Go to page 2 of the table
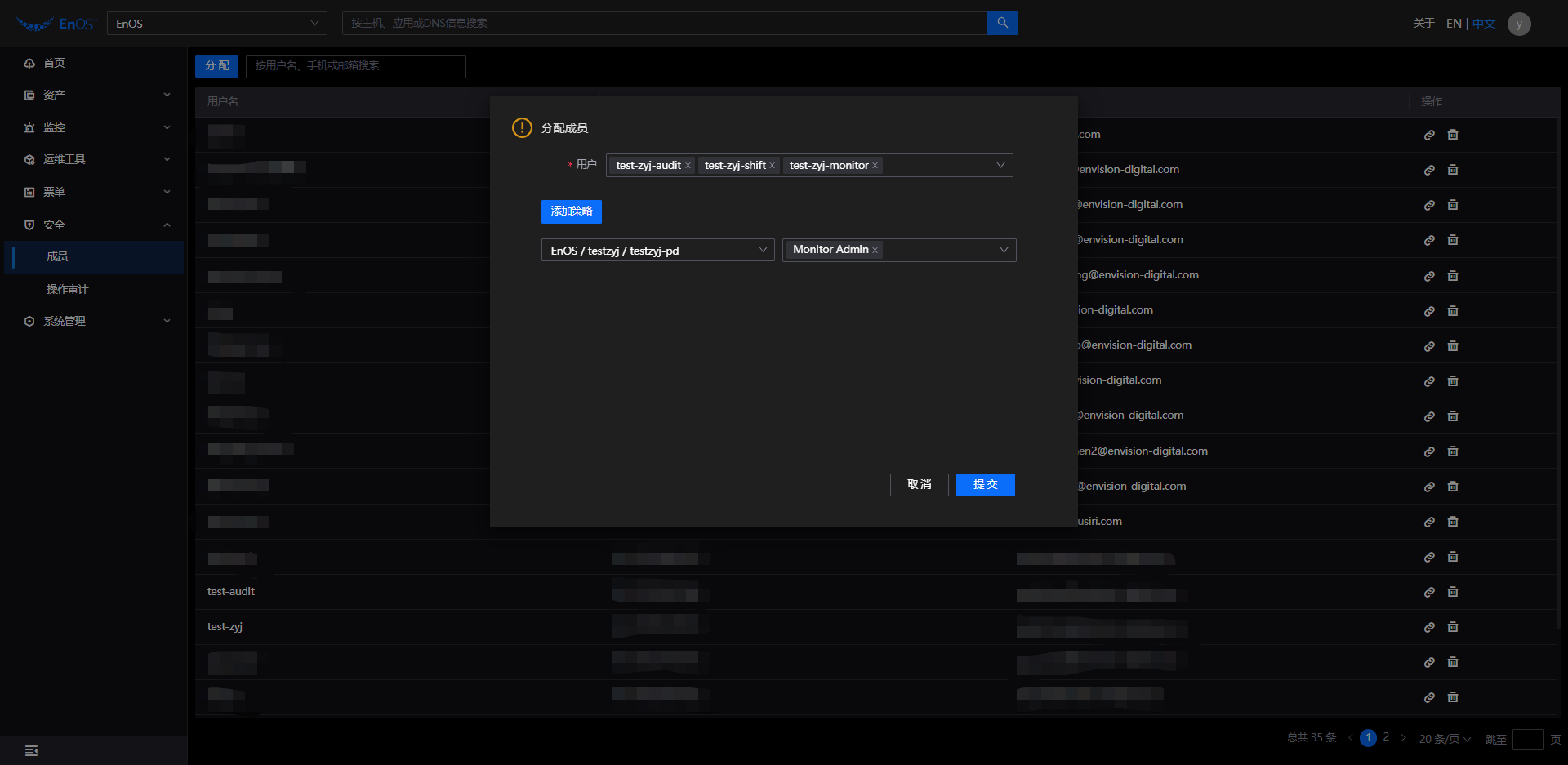The height and width of the screenshot is (765, 1568). pos(1386,737)
